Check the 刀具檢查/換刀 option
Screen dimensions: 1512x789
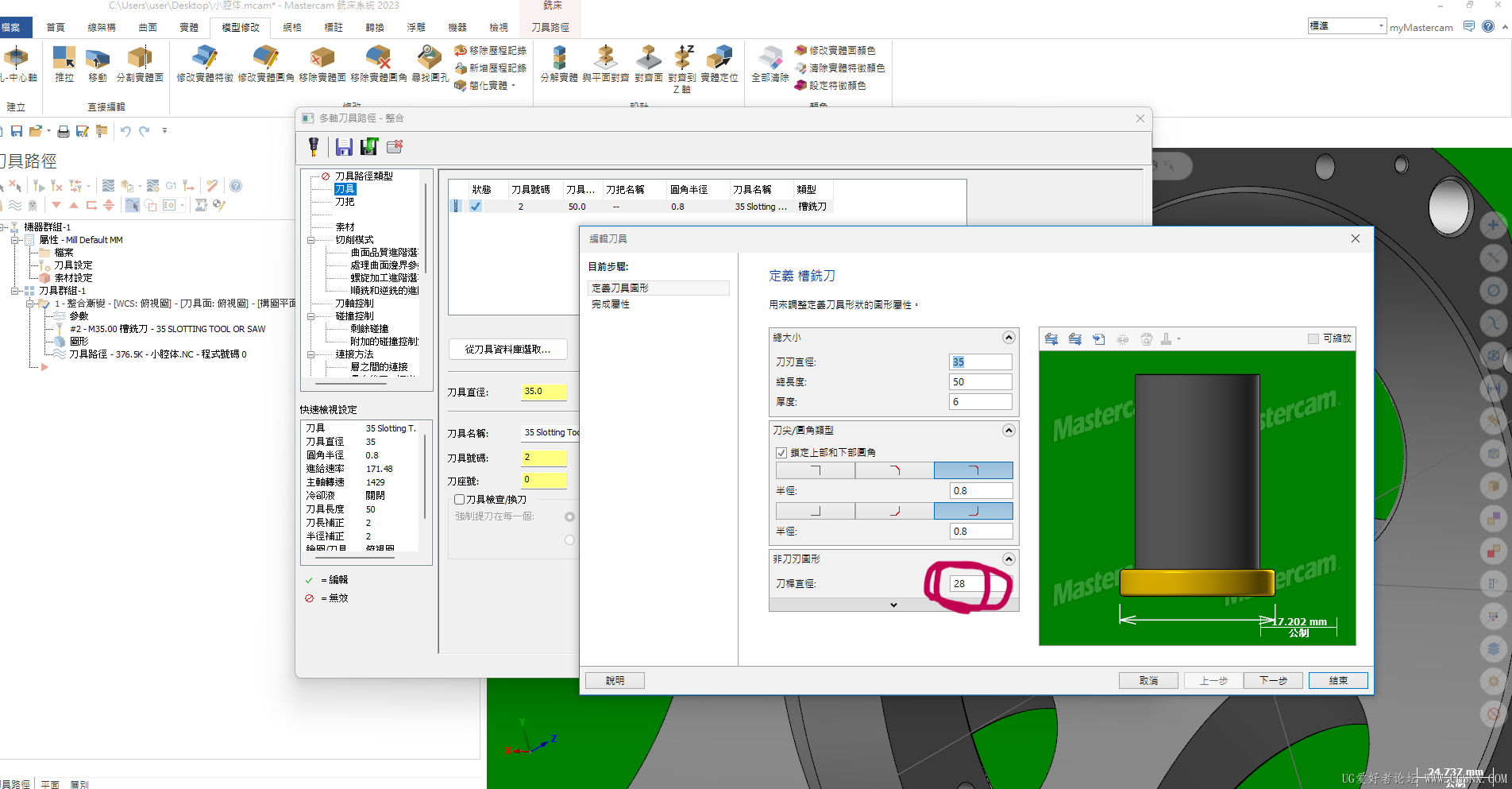(459, 500)
